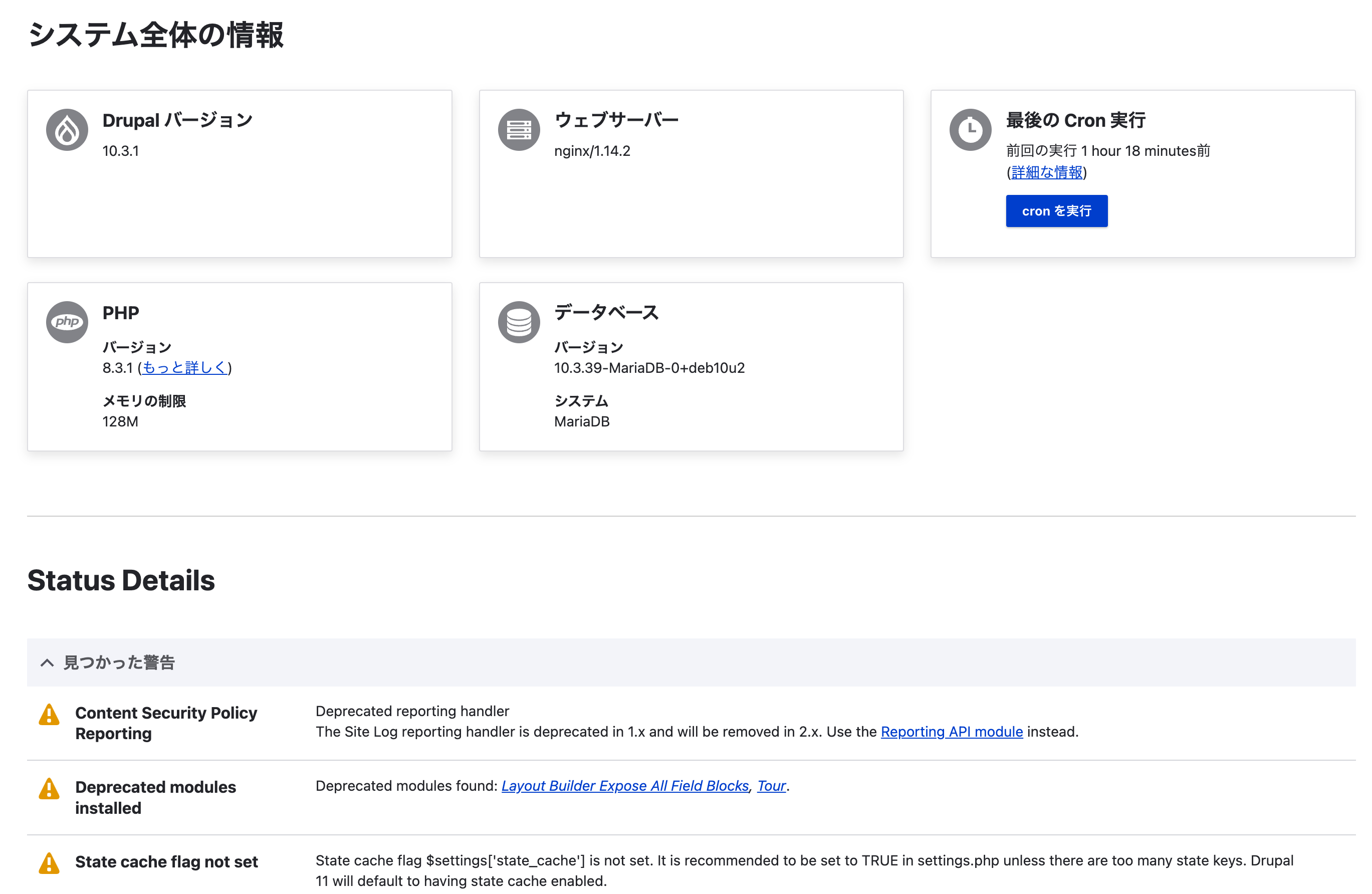This screenshot has width=1372, height=894.
Task: Click the 最後の Cron 実行 card title
Action: 1076,120
